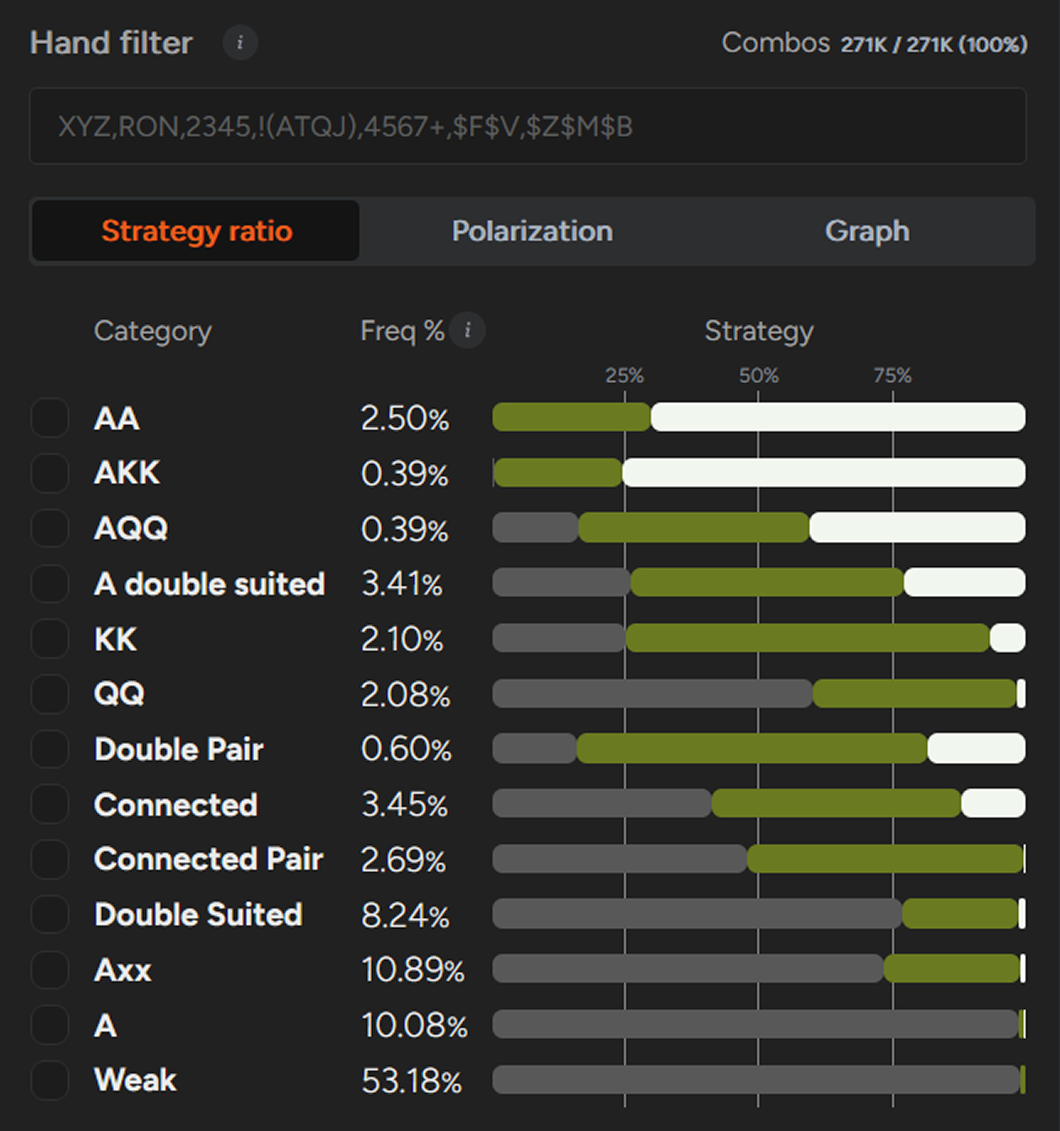
Task: Click the white segment of AKK strategy bar
Action: [823, 473]
